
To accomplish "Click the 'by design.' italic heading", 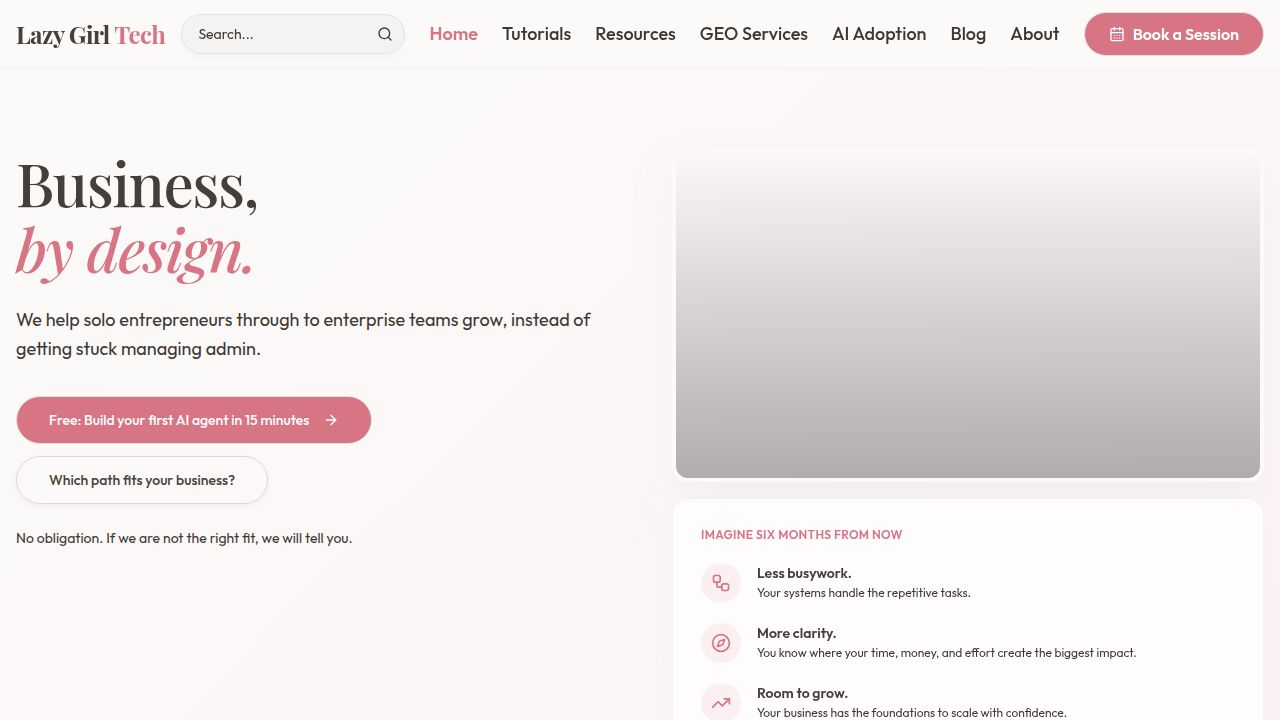I will coord(135,251).
